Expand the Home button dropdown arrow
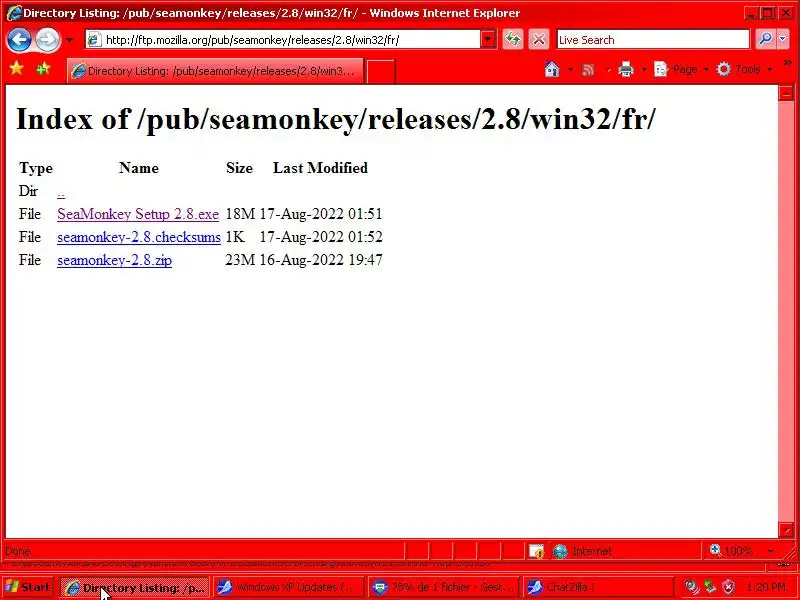The image size is (800, 600). point(570,69)
